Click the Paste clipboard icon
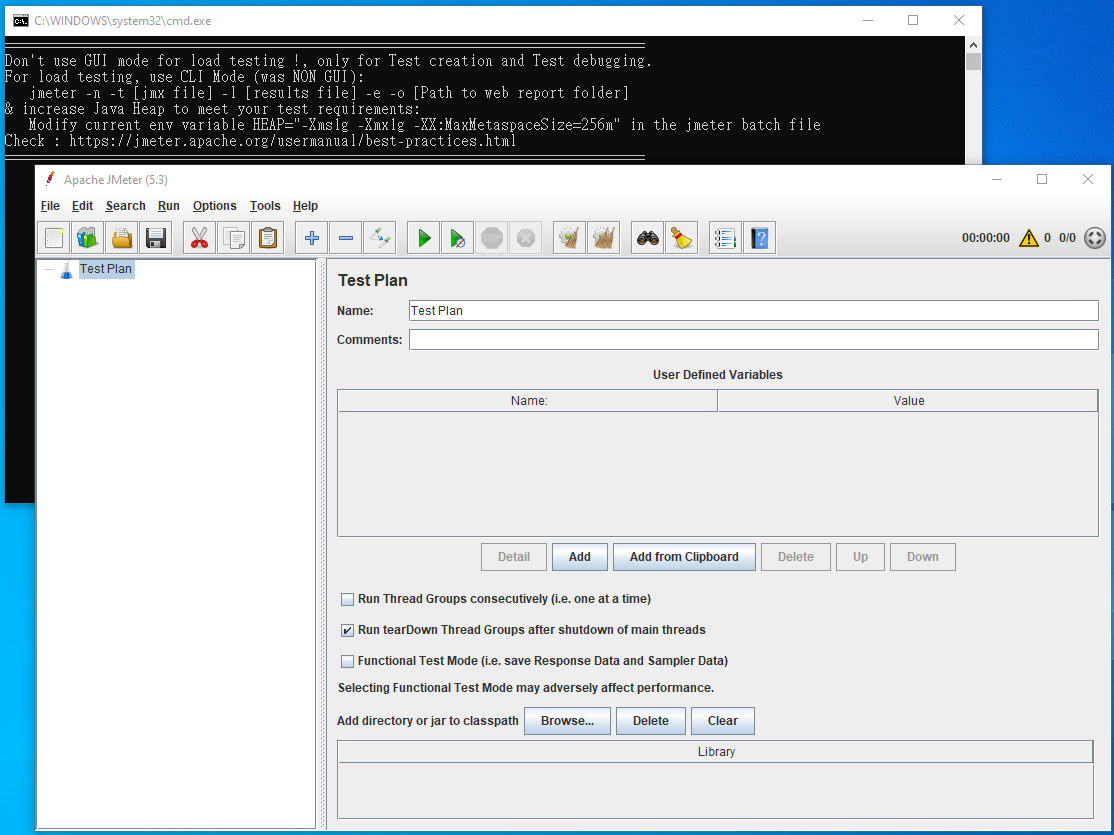Image resolution: width=1114 pixels, height=835 pixels. [x=268, y=238]
